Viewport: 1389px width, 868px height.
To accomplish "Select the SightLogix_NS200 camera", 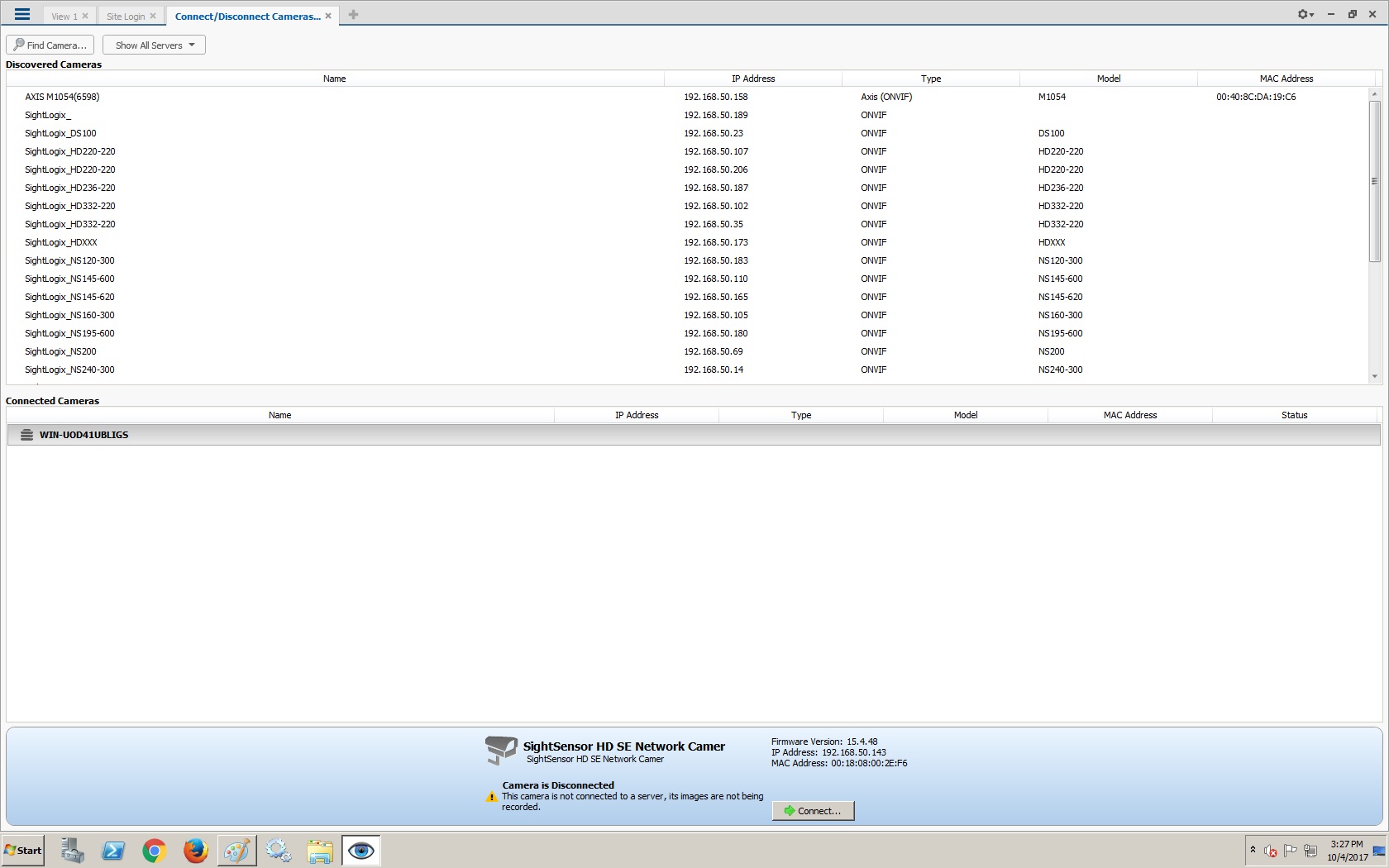I will tap(687, 351).
